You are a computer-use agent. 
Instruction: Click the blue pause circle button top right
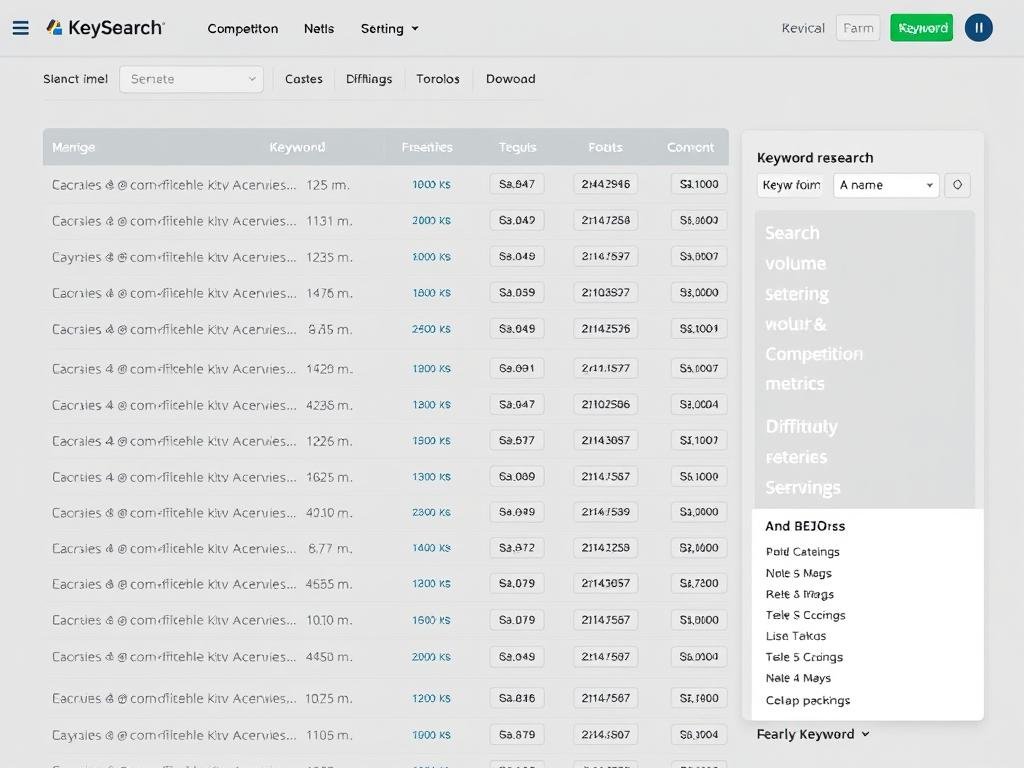pos(978,27)
